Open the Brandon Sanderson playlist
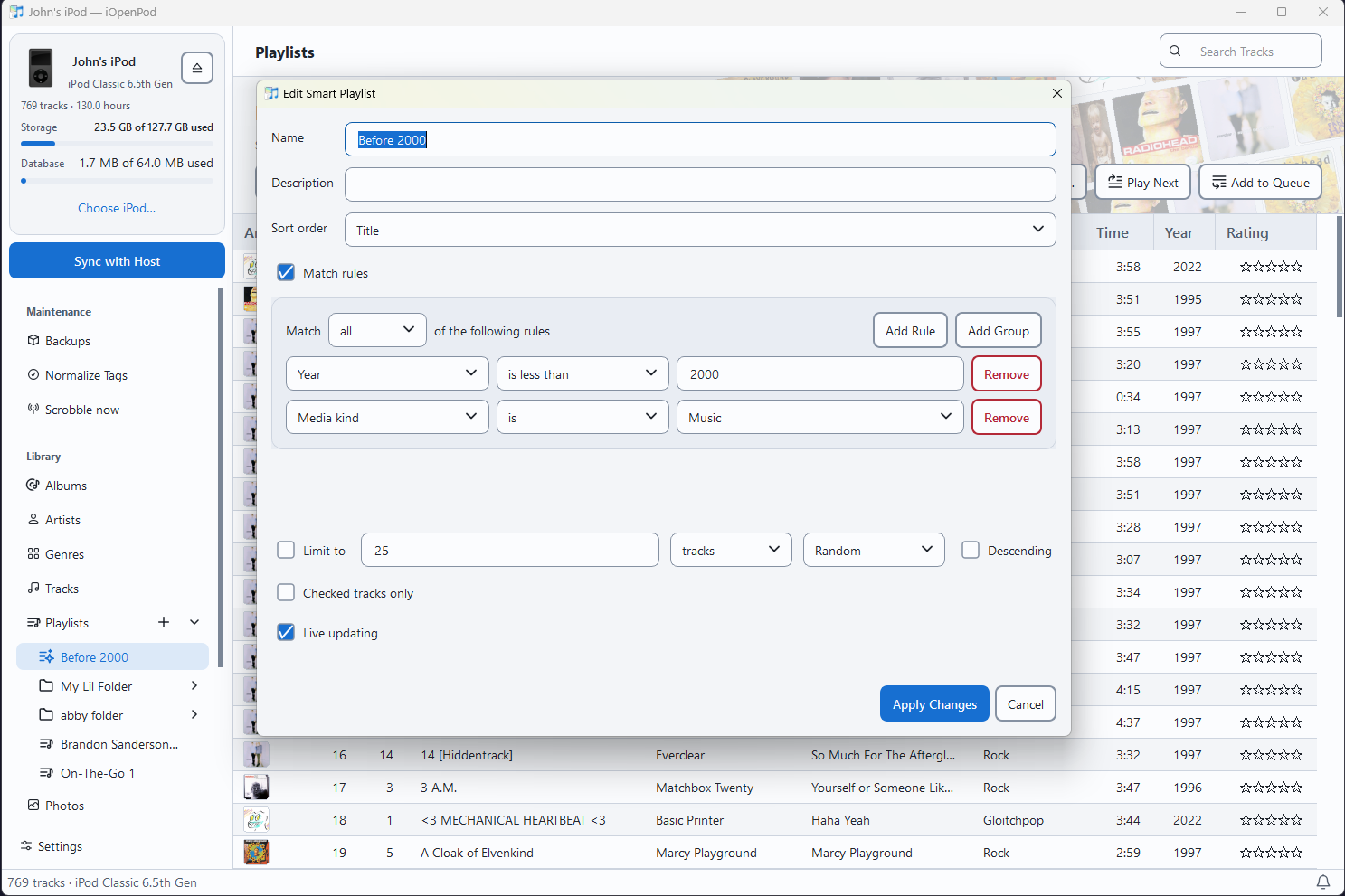The height and width of the screenshot is (896, 1345). (112, 744)
